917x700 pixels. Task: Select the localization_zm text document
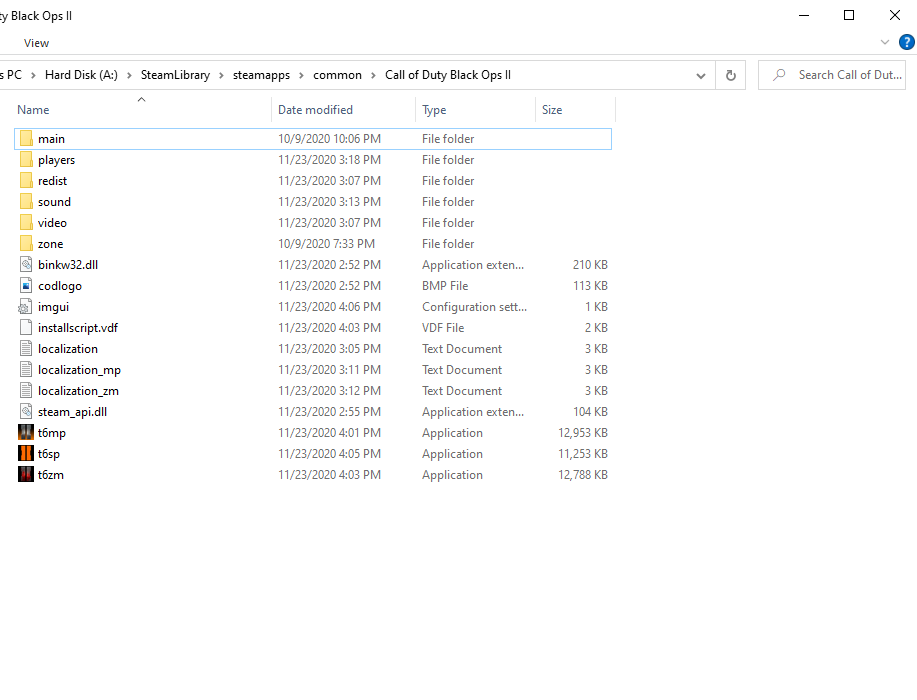(x=78, y=391)
